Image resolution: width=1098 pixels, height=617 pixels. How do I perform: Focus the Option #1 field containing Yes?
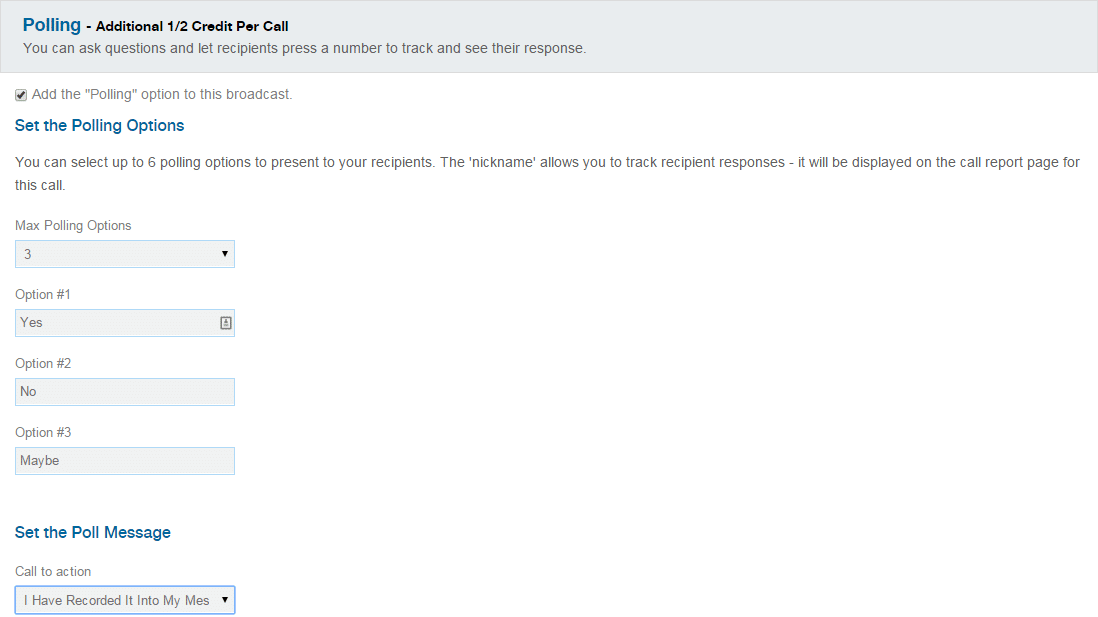[x=125, y=323]
